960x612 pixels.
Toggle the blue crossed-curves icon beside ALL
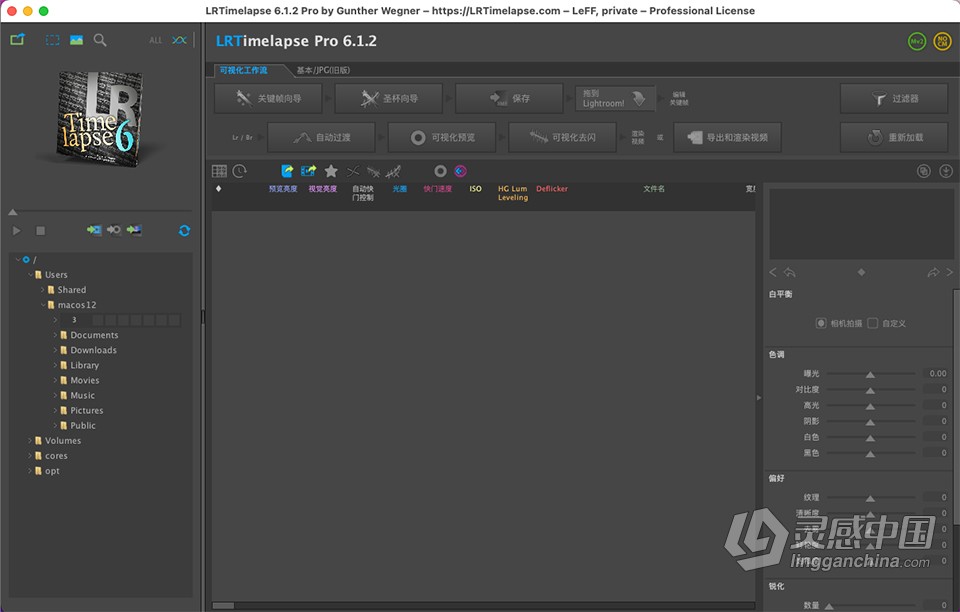point(179,40)
